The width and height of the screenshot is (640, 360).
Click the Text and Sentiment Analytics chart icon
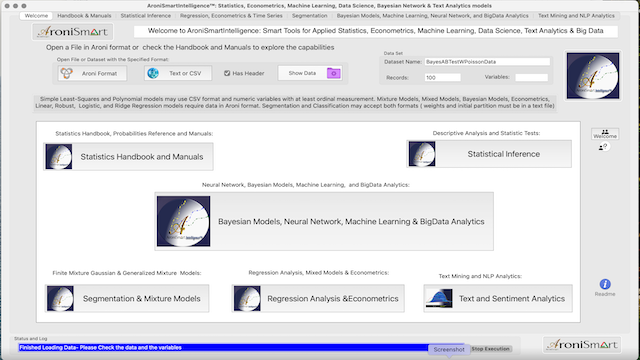439,298
